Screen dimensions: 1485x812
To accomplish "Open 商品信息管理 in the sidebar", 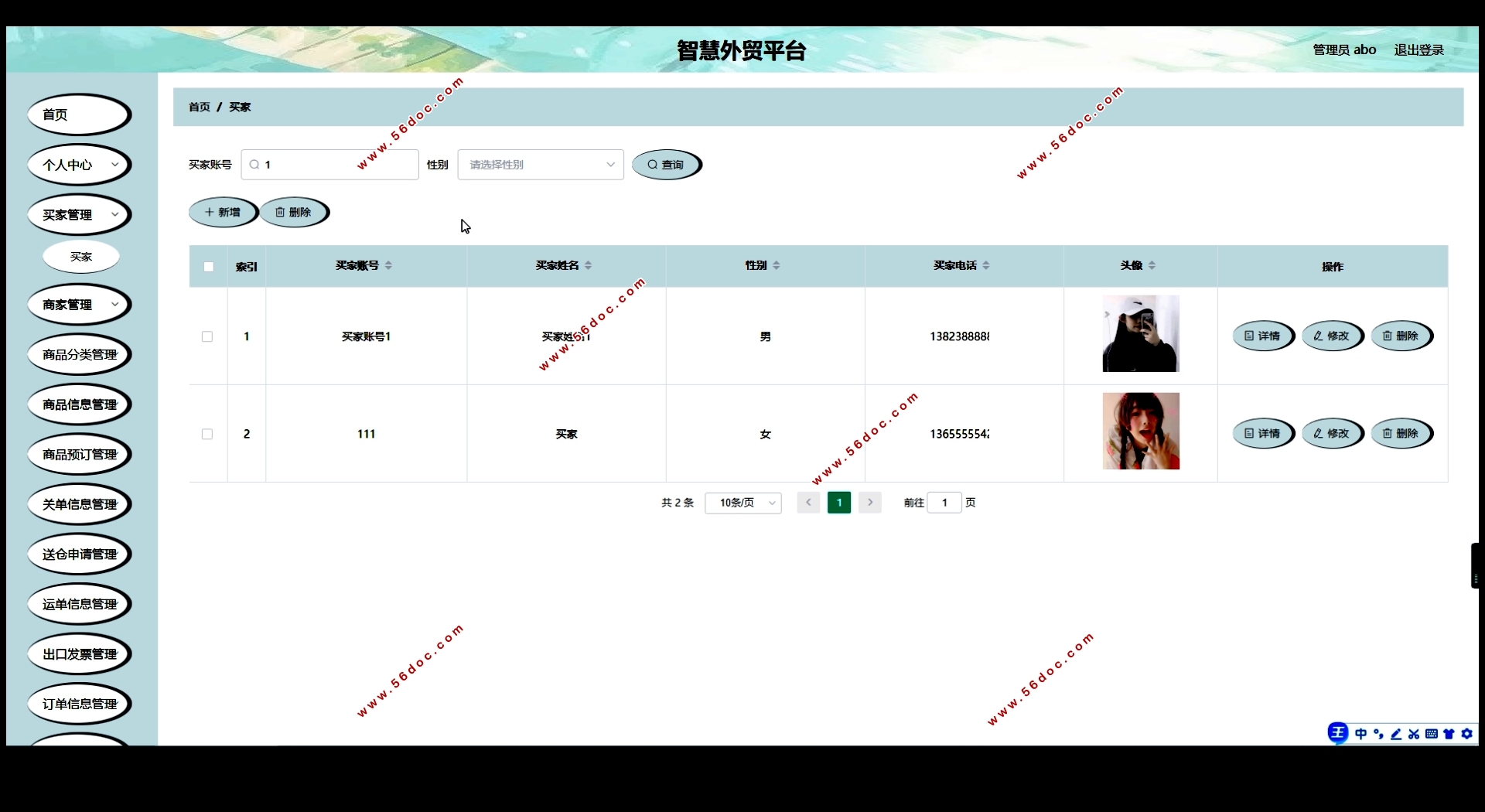I will click(x=79, y=404).
